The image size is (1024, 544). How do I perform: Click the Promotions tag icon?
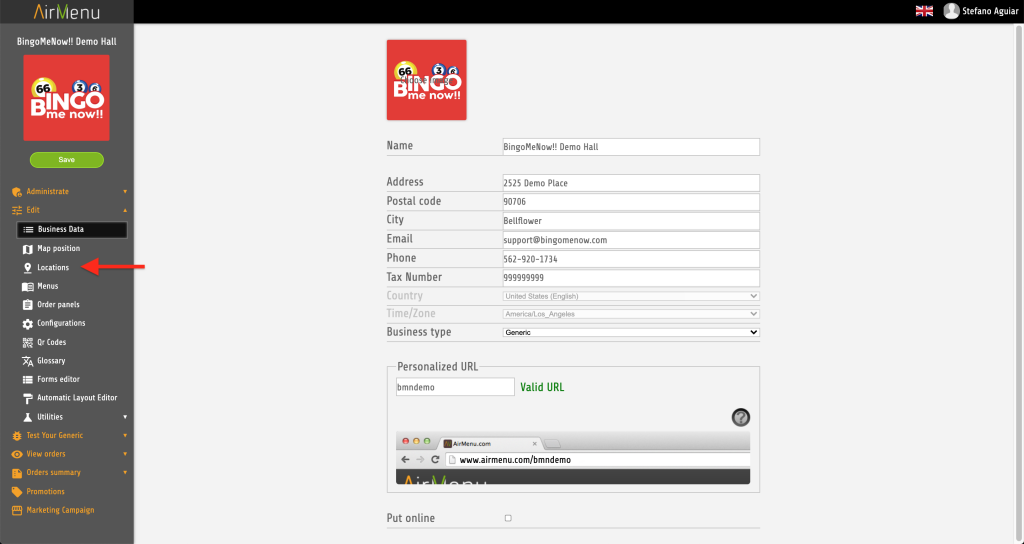[x=17, y=492]
